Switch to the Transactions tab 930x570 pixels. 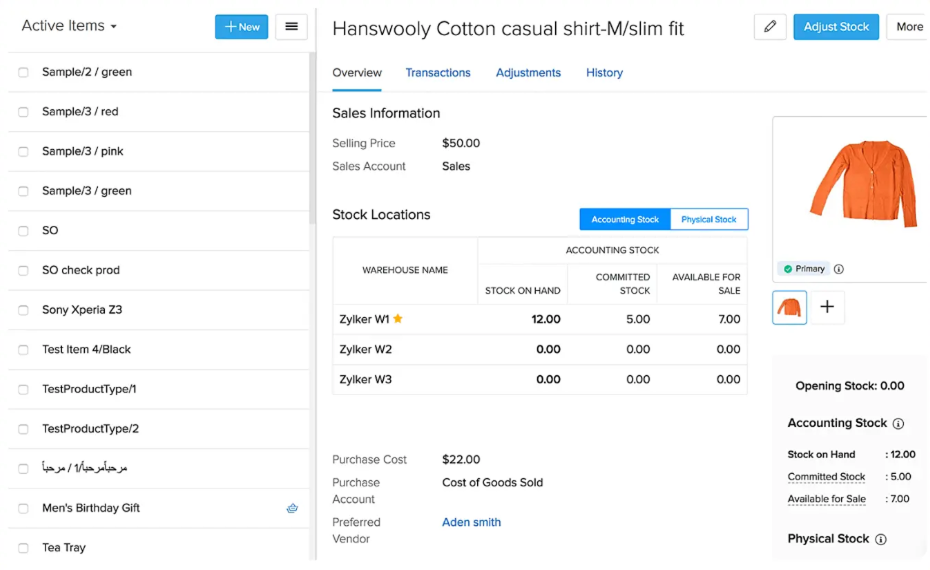438,73
